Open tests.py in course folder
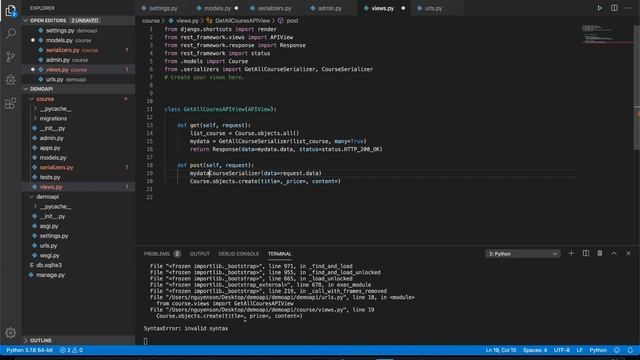 (x=78, y=177)
